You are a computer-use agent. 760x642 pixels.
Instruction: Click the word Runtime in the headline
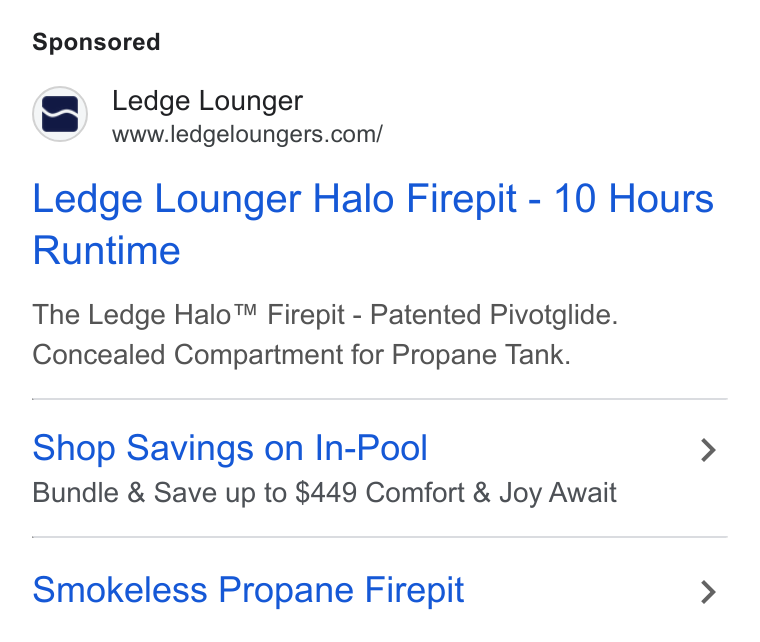(x=106, y=251)
